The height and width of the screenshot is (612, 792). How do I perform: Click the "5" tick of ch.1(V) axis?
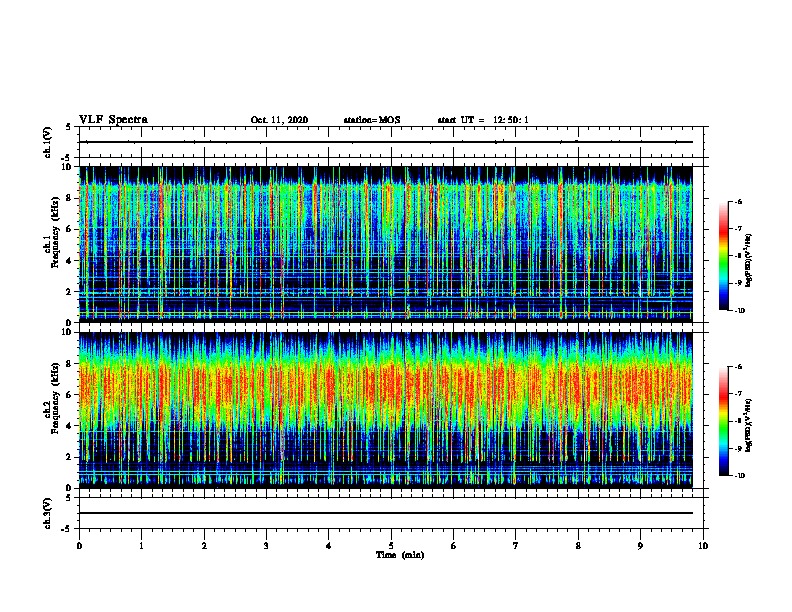[69, 127]
